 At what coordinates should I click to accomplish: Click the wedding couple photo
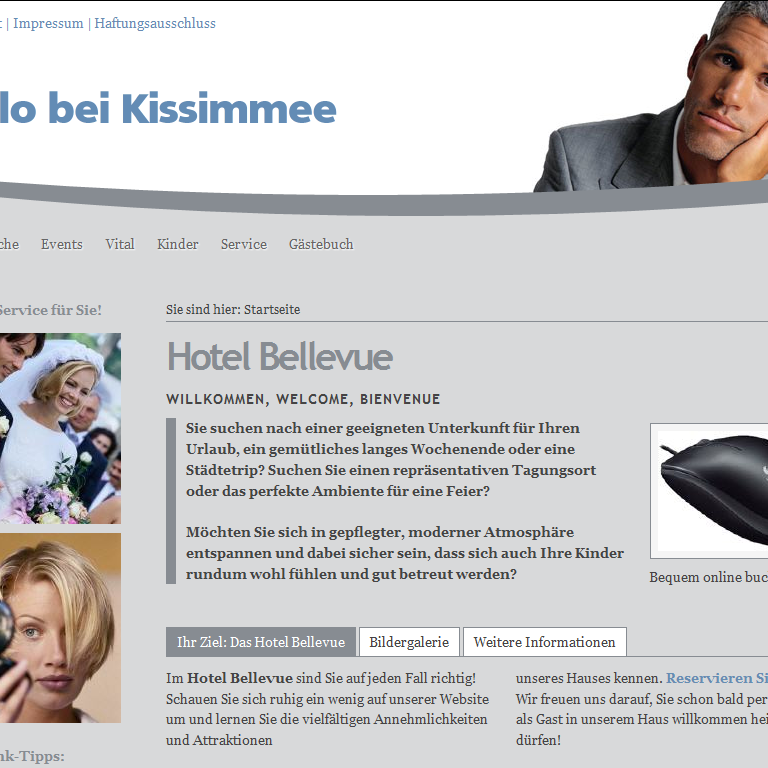pyautogui.click(x=60, y=429)
